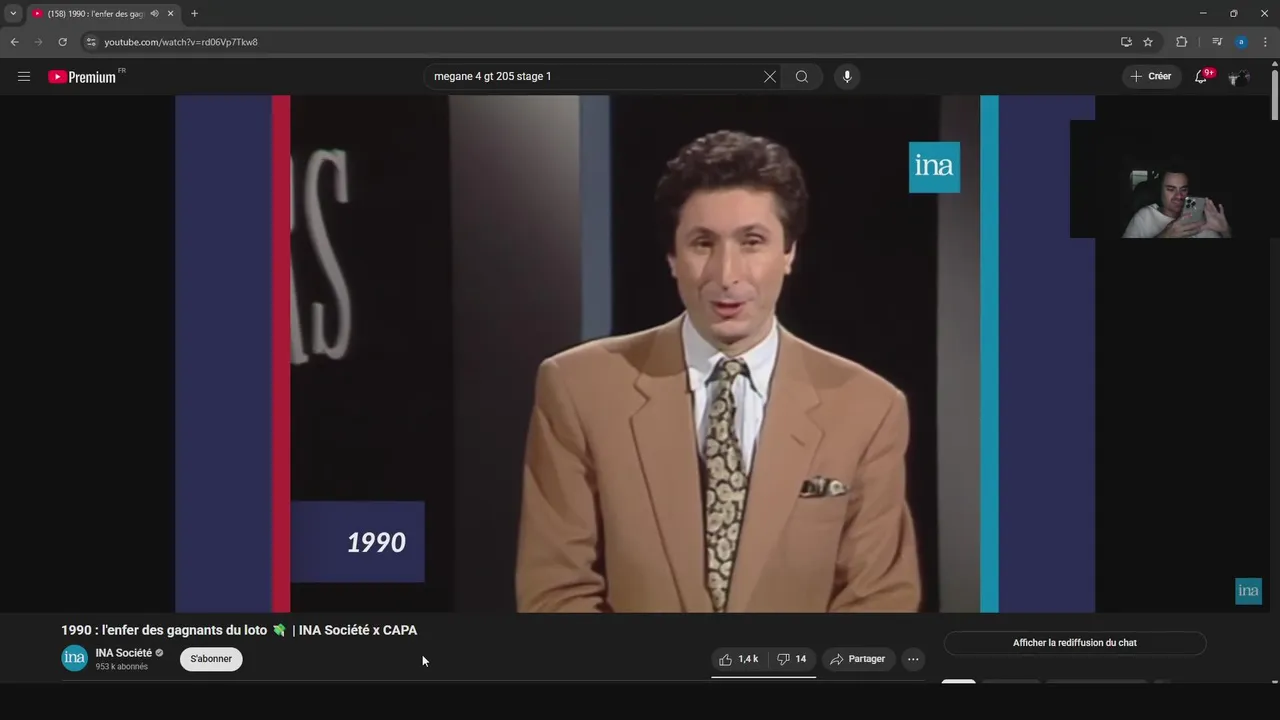Click the video player to pause

pos(635,354)
